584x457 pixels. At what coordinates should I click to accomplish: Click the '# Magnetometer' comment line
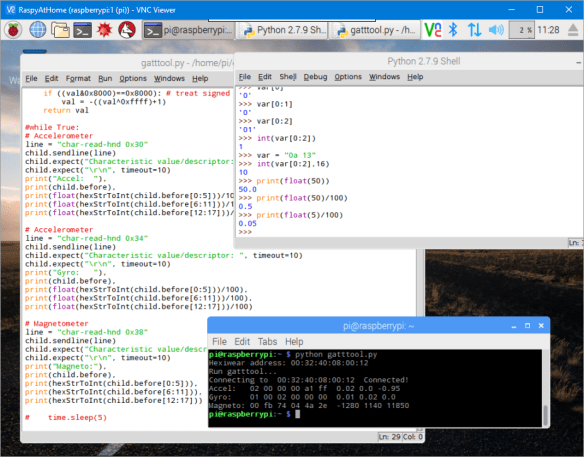(57, 323)
